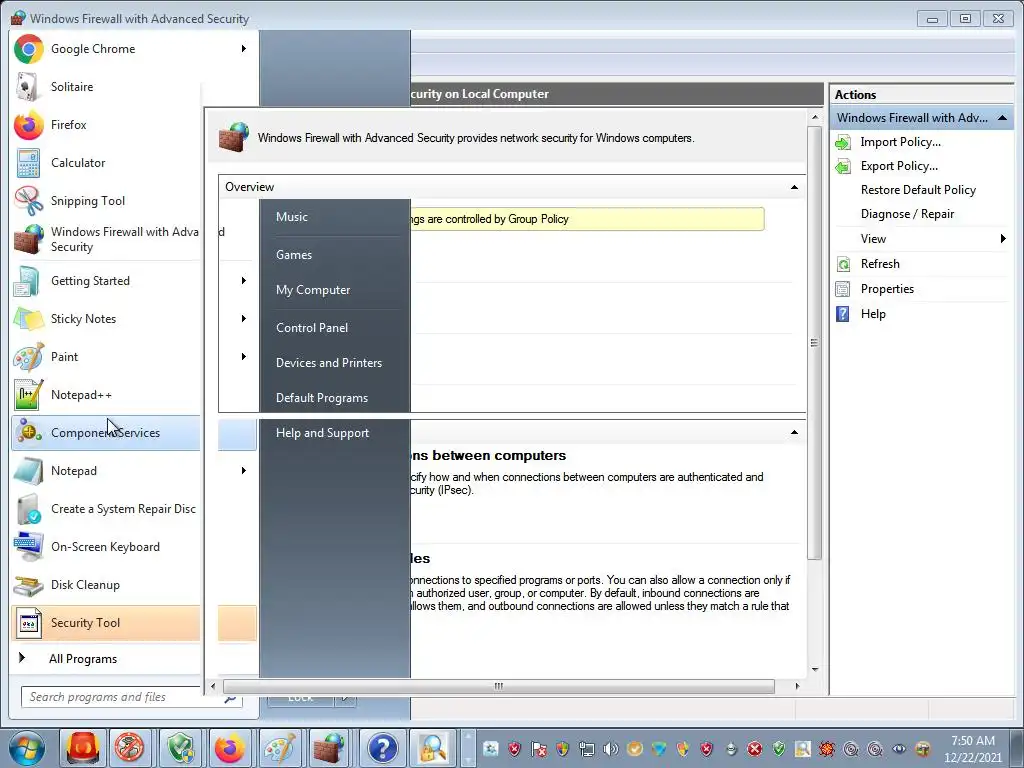Expand the Sticky Notes jump list arrow
Image resolution: width=1024 pixels, height=768 pixels.
244,319
